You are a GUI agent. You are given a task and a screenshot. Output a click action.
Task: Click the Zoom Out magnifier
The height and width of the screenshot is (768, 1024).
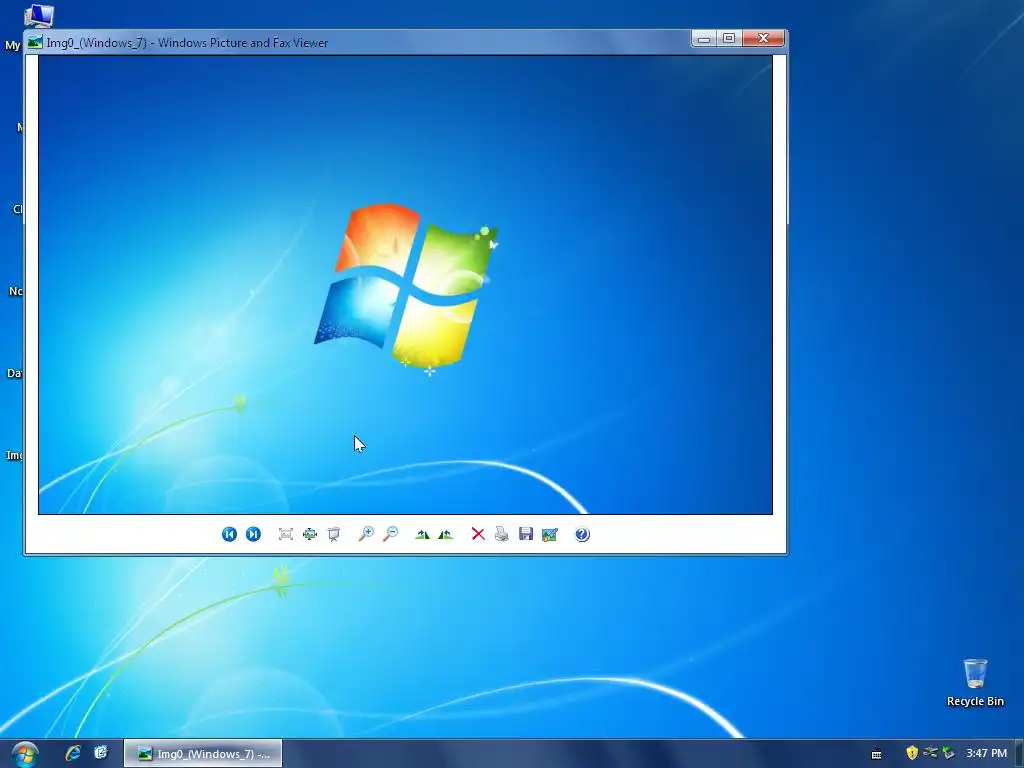(390, 534)
